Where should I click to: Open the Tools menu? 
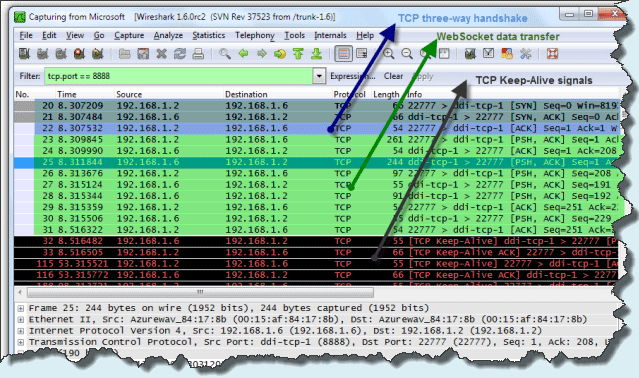pos(295,35)
